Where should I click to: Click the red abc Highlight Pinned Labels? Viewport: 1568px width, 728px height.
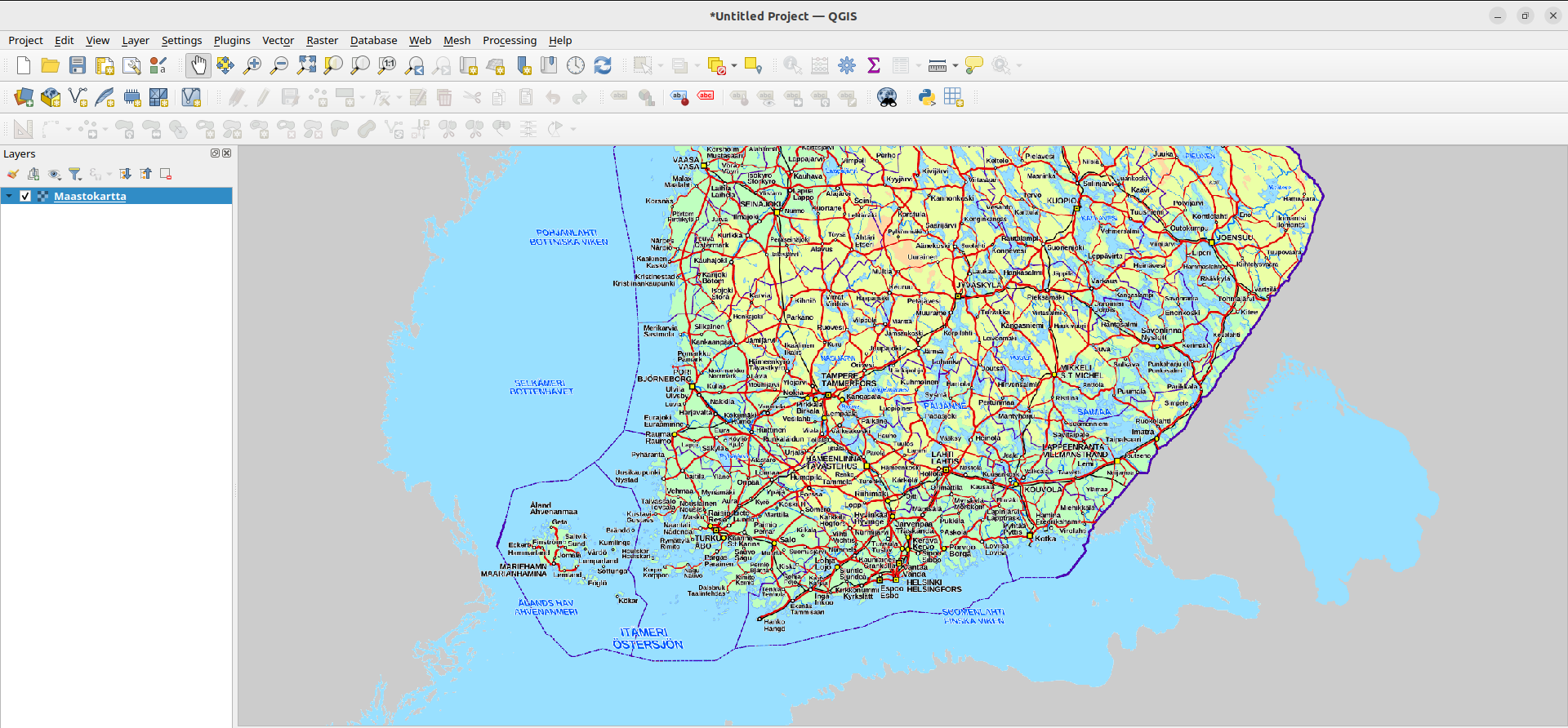[706, 96]
